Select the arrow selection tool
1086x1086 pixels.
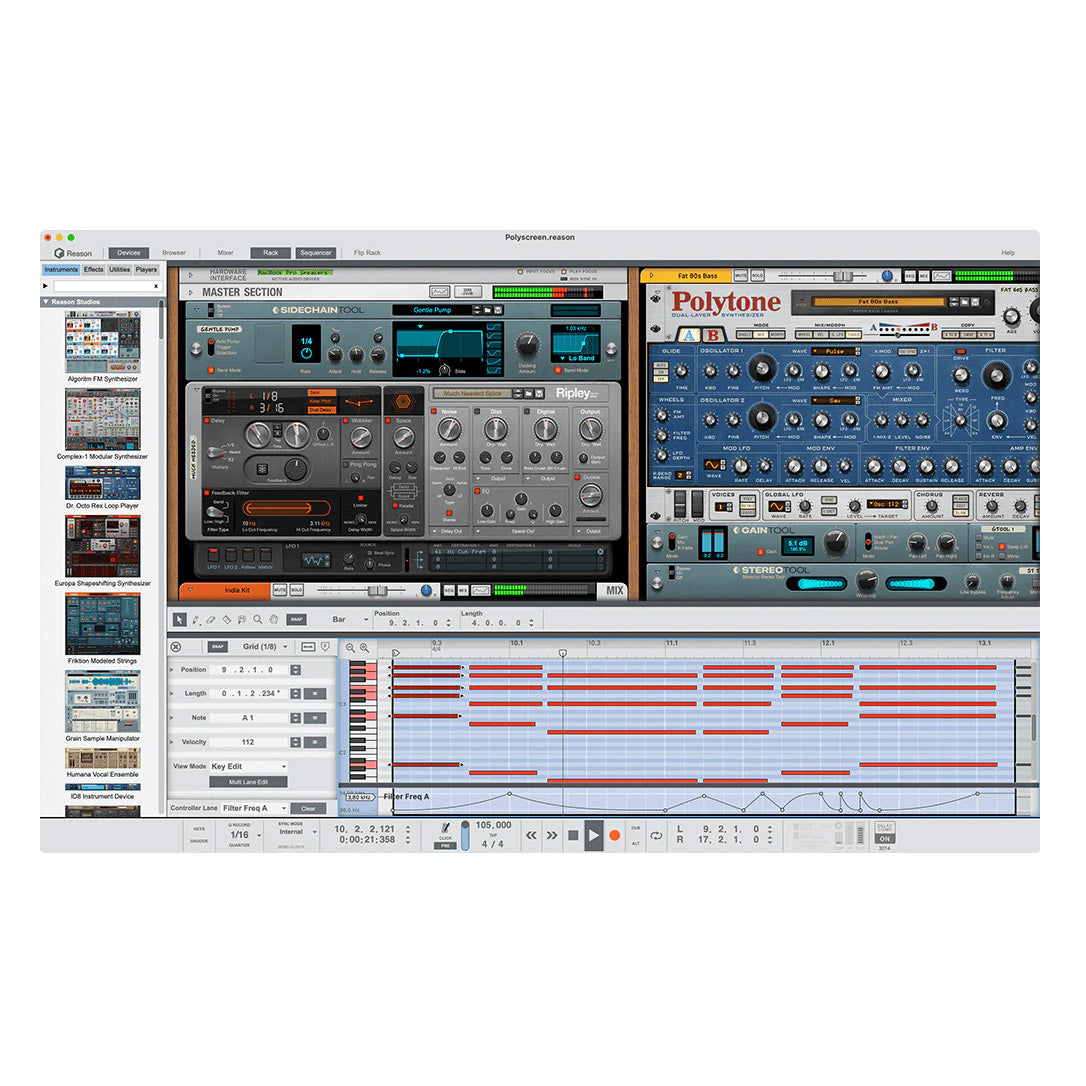pos(179,620)
